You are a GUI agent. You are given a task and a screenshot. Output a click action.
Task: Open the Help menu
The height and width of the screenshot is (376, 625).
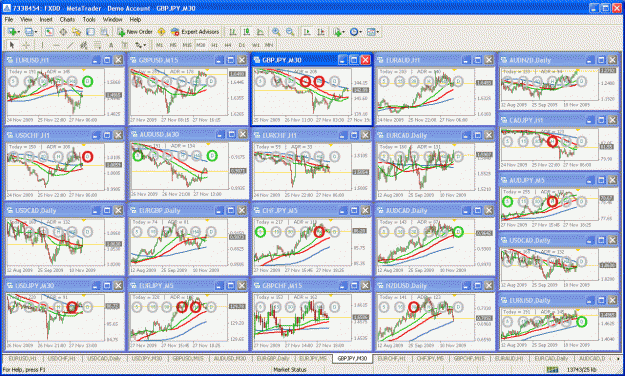pos(135,19)
